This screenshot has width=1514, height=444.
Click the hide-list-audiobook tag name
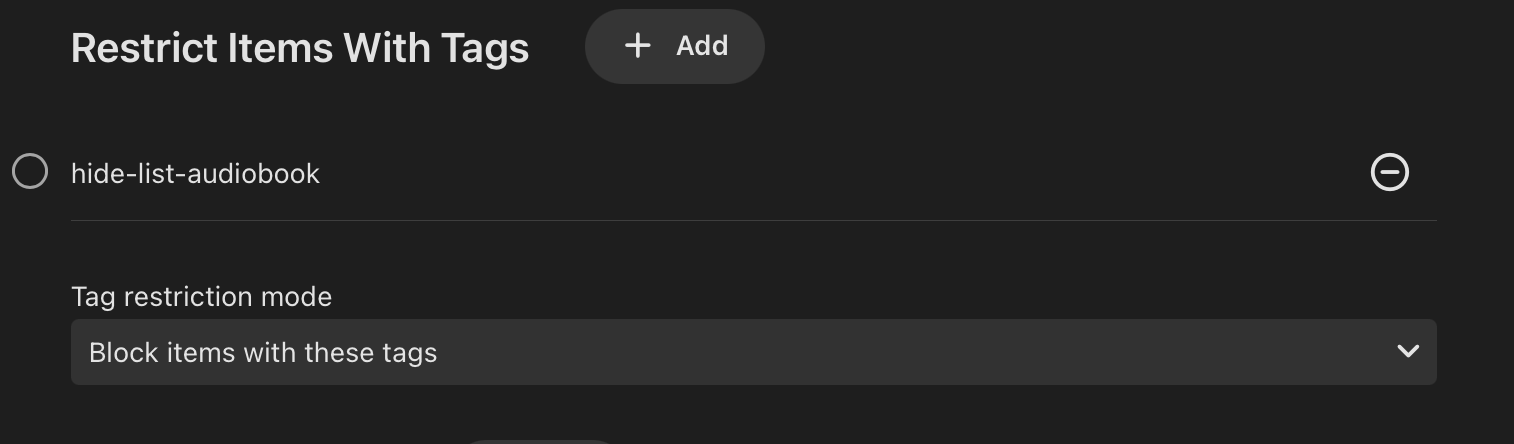click(x=195, y=174)
